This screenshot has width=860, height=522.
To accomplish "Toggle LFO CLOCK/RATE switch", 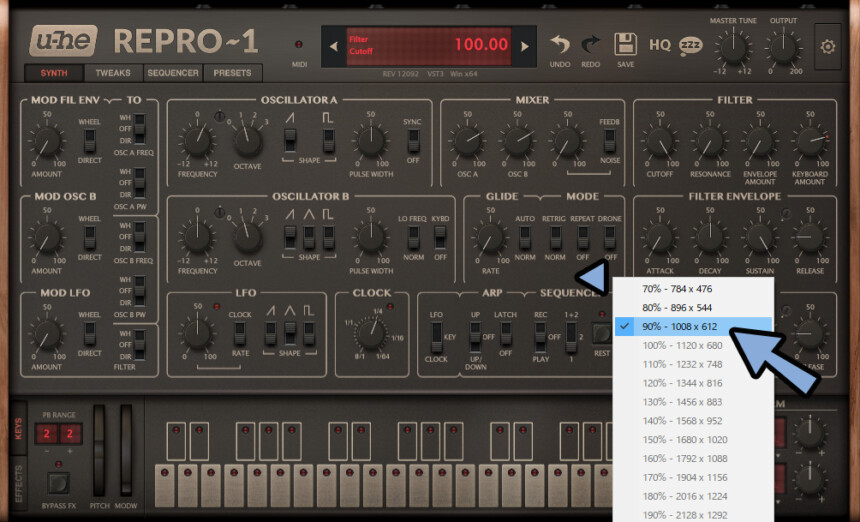I will pos(240,334).
